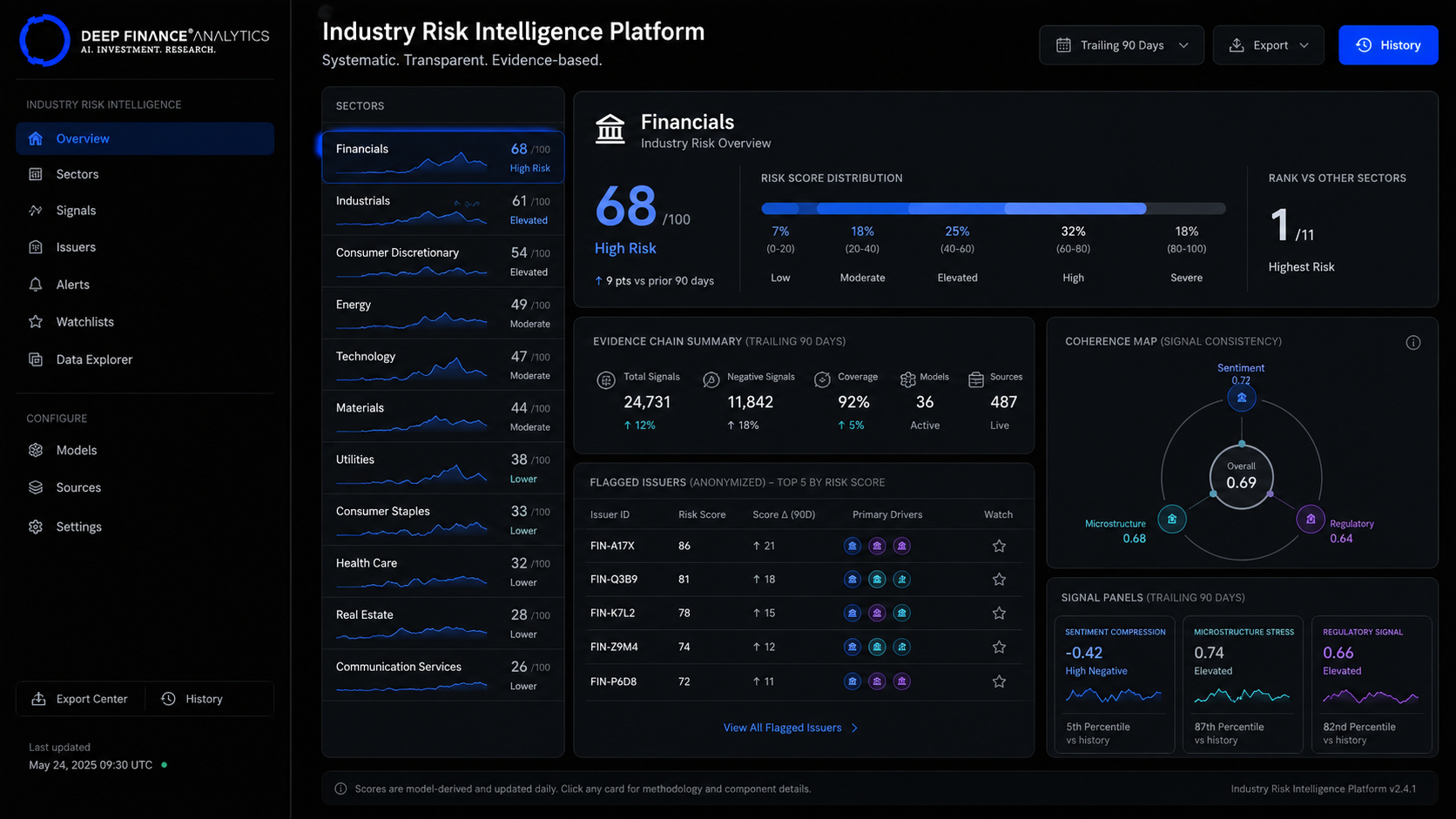
Task: Click the risk score distribution bar
Action: 994,209
